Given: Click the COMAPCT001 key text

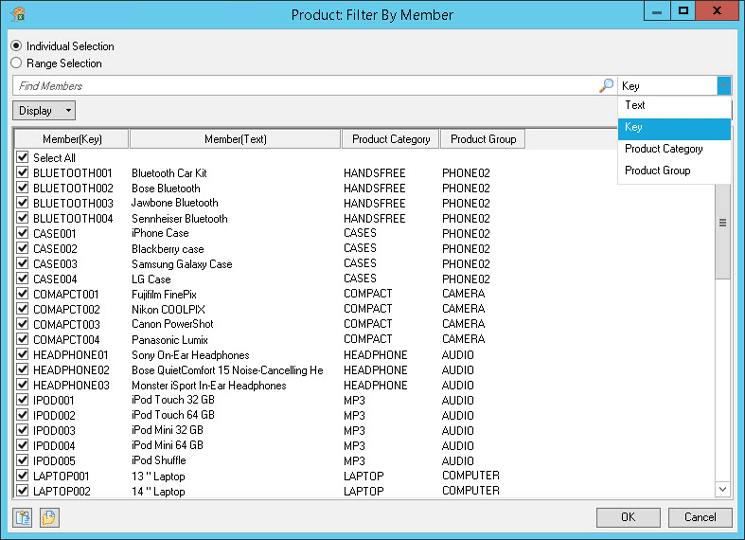Looking at the screenshot, I should coord(66,294).
